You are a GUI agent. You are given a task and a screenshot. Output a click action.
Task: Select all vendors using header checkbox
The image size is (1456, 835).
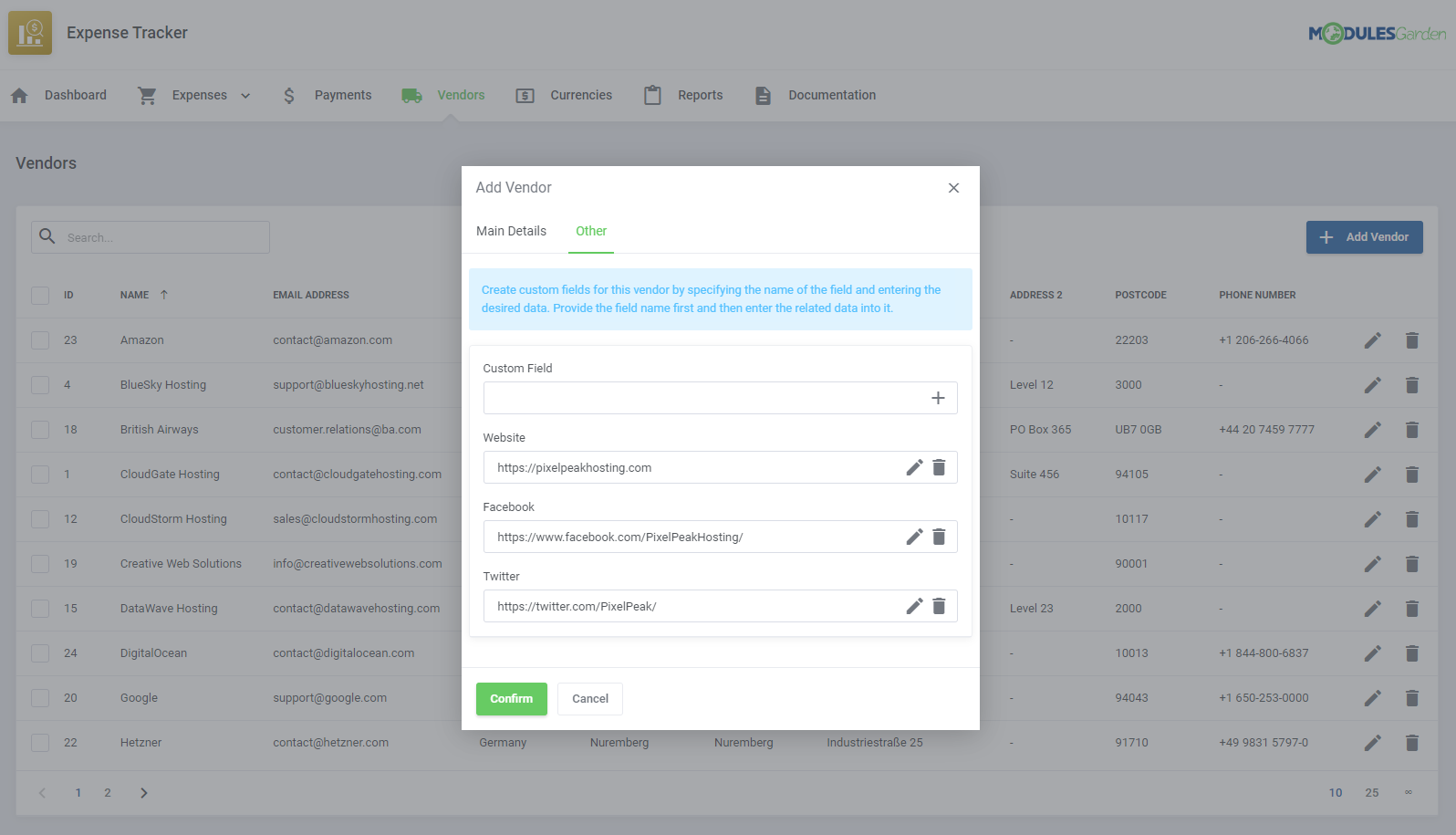pos(40,296)
